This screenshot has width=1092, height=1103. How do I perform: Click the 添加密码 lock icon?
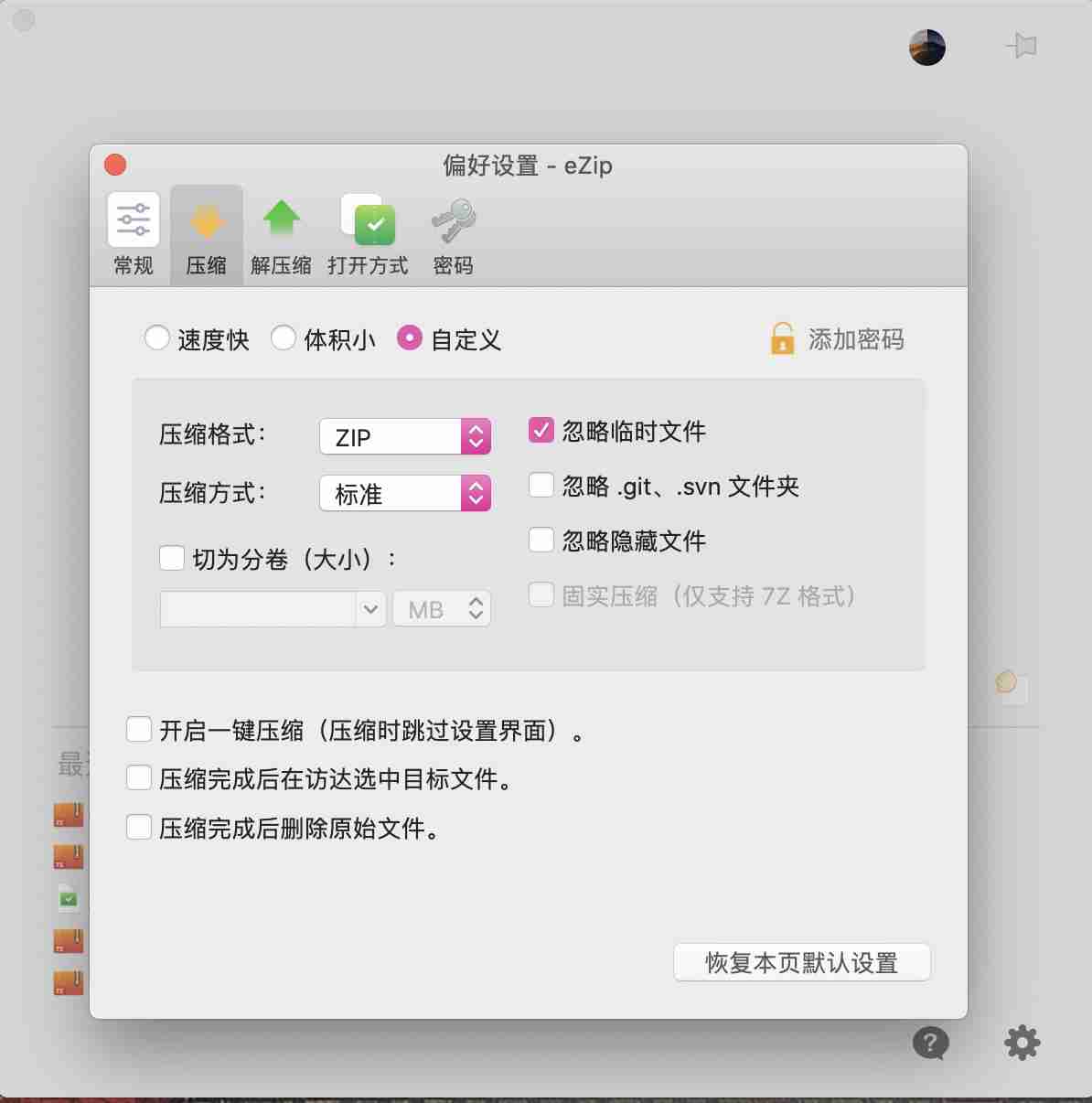783,338
